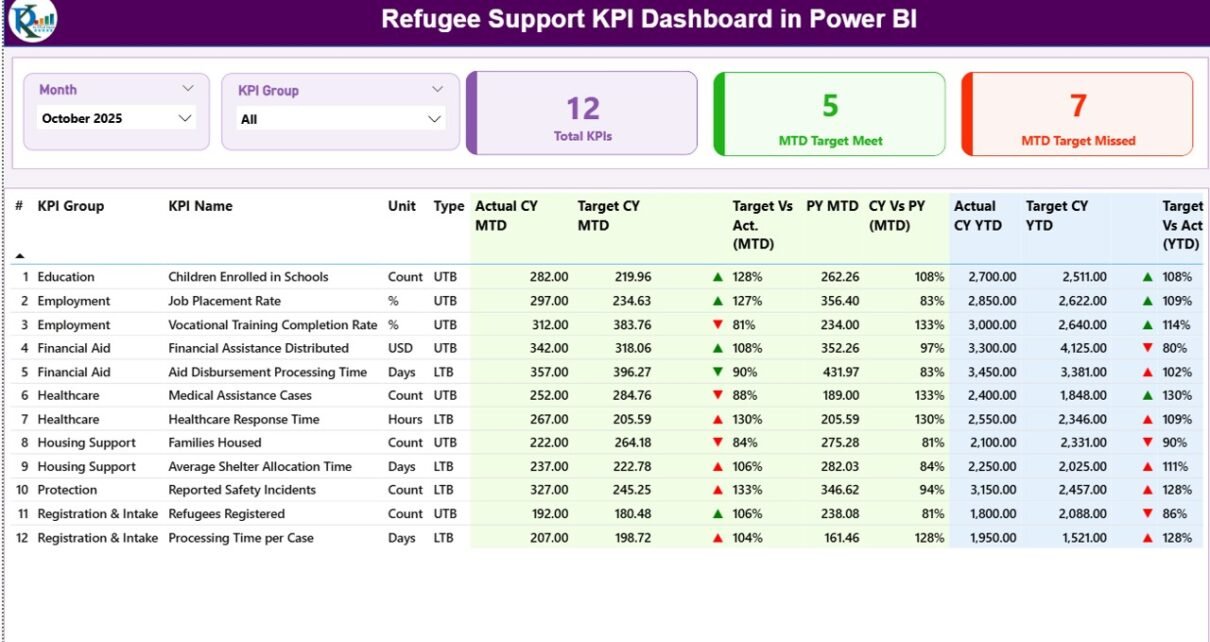Click the sort arrow under the # column

(x=19, y=256)
